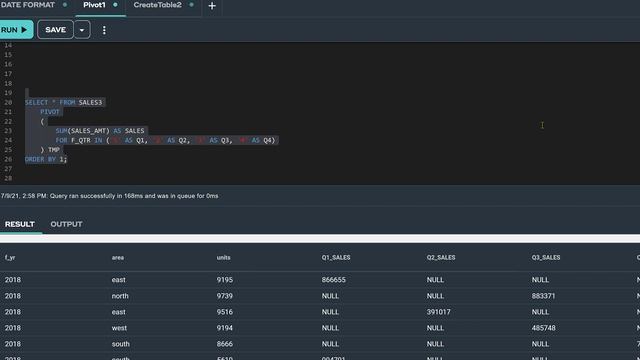Select cell value 866655

(x=333, y=280)
